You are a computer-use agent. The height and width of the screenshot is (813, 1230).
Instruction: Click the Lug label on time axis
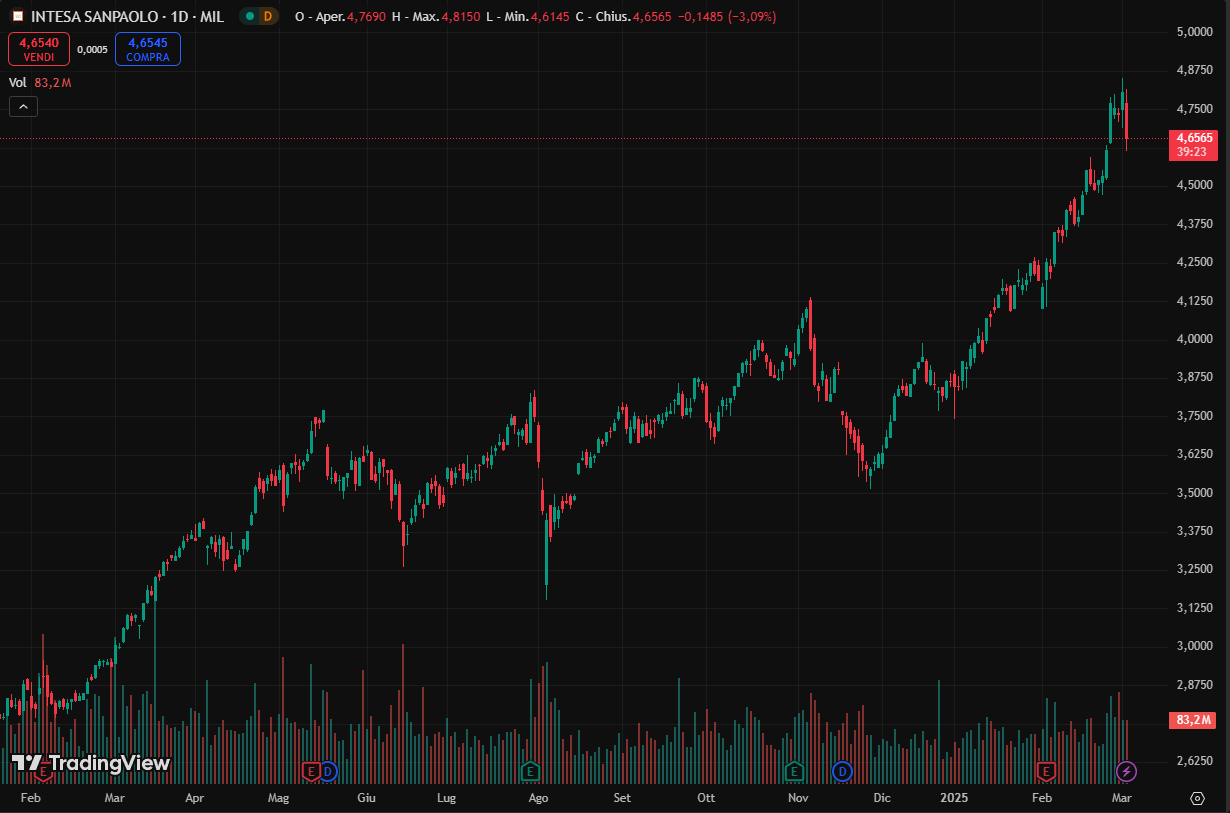pyautogui.click(x=447, y=798)
